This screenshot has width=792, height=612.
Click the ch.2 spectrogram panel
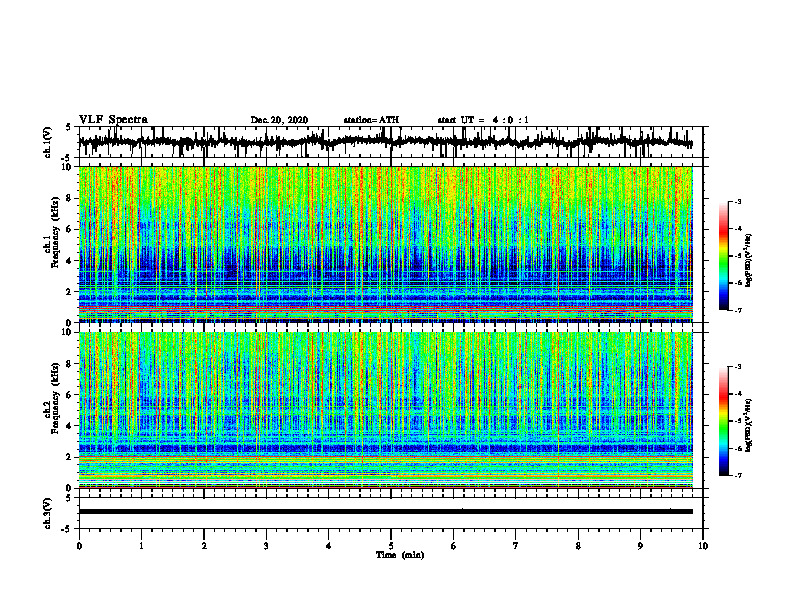tap(385, 410)
